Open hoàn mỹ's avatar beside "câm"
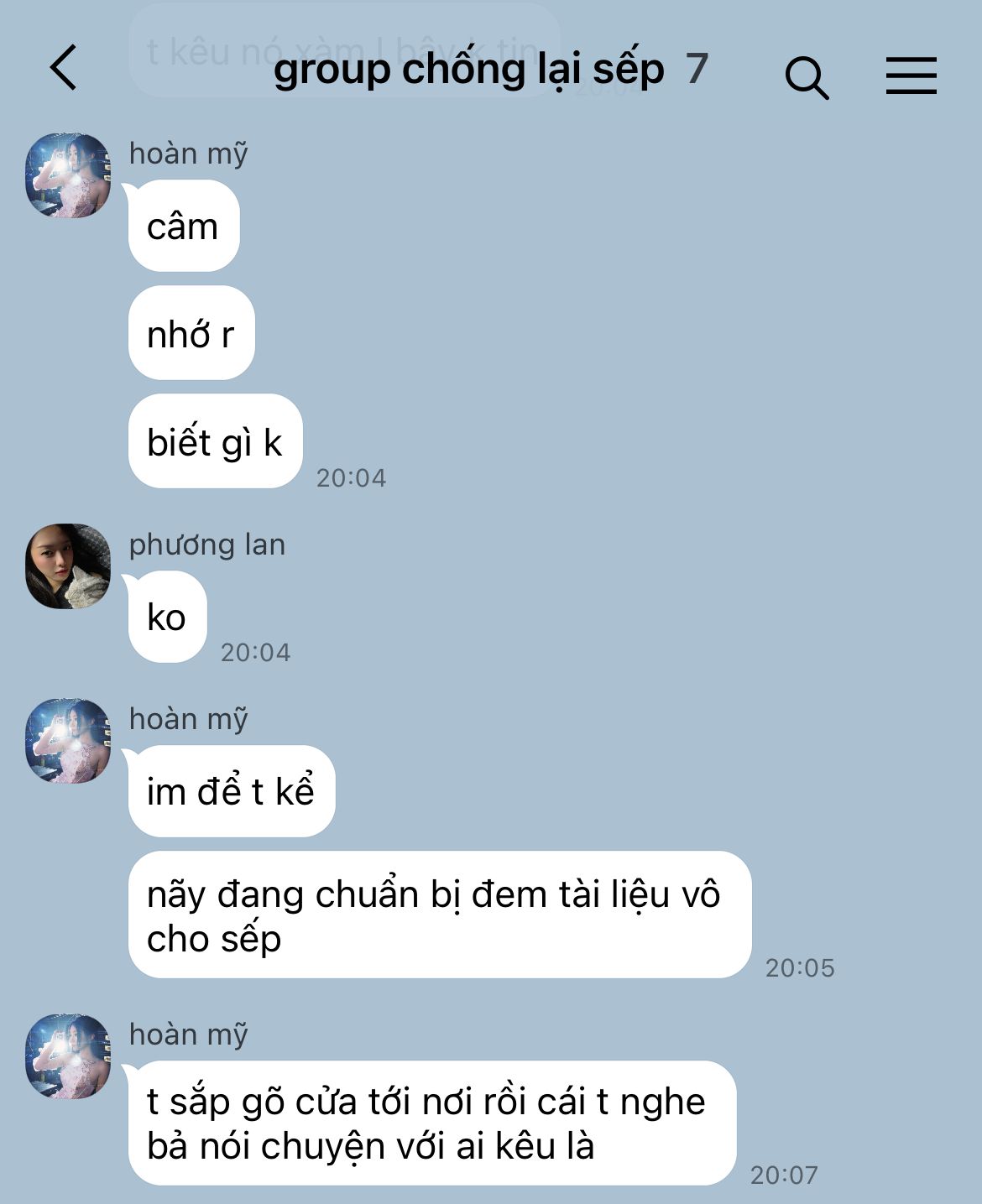Image resolution: width=982 pixels, height=1204 pixels. [68, 175]
